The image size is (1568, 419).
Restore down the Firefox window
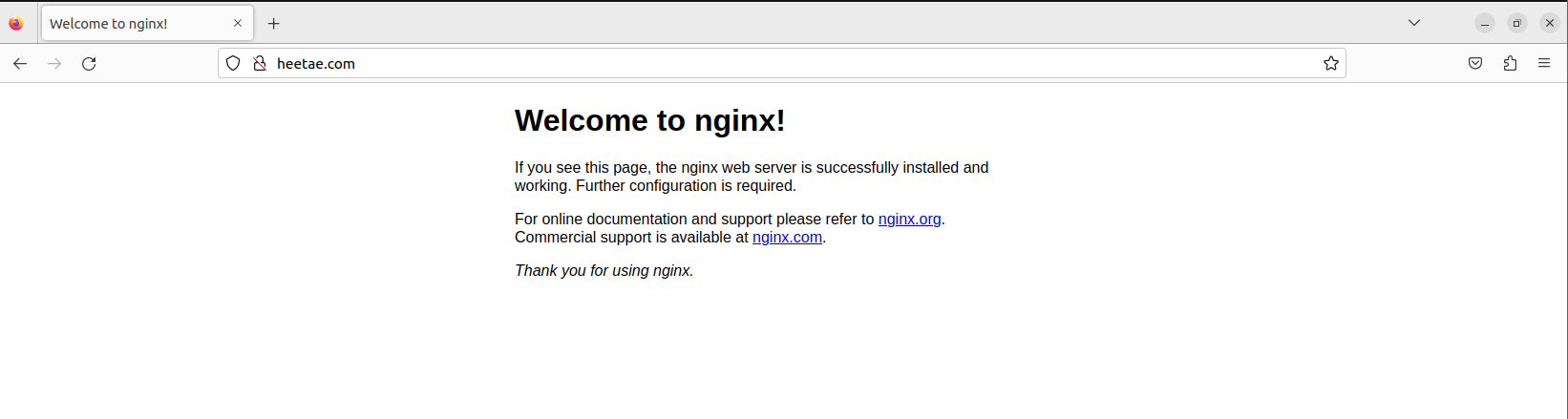1517,24
